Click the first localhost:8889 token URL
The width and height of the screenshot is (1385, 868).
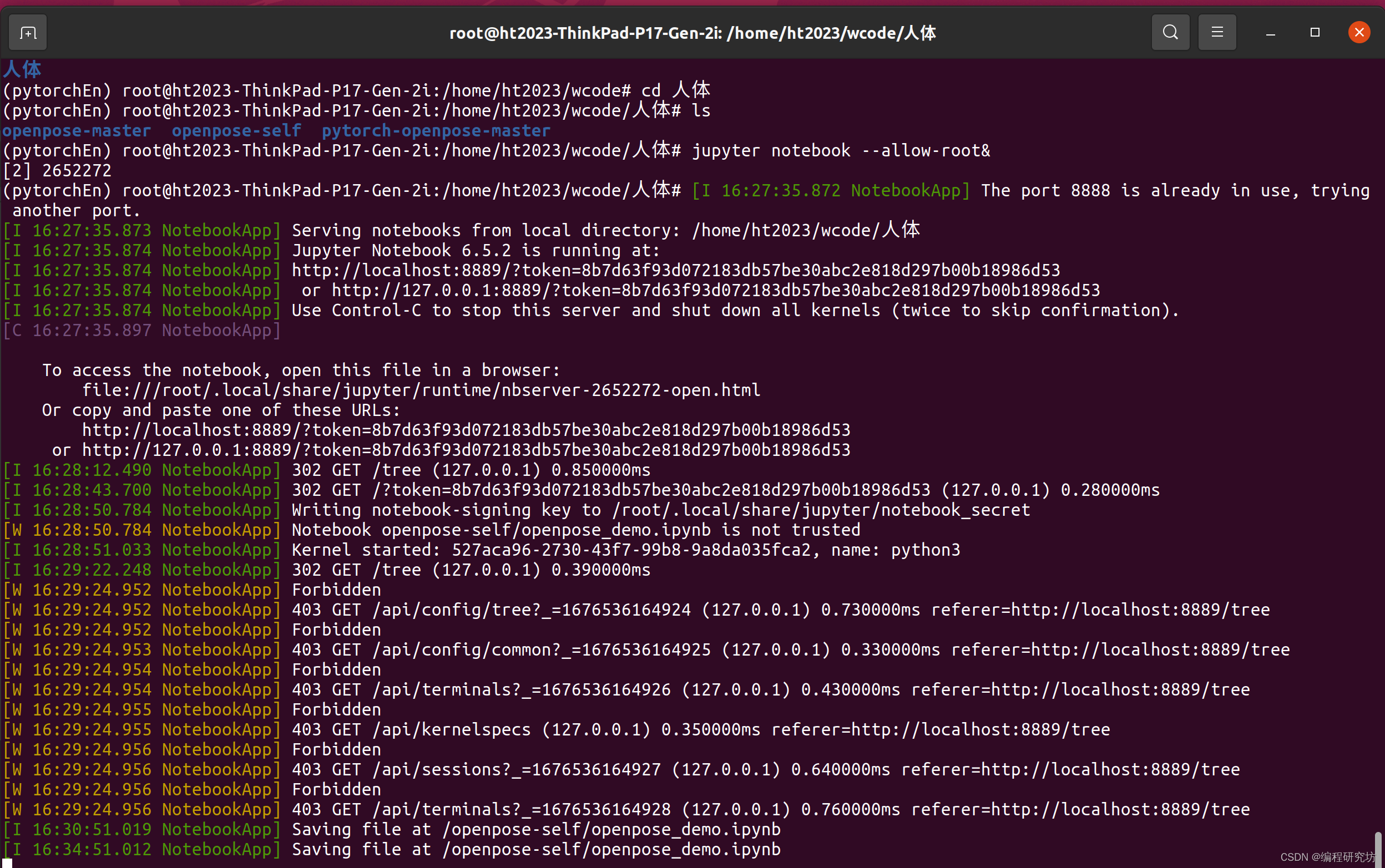tap(675, 270)
